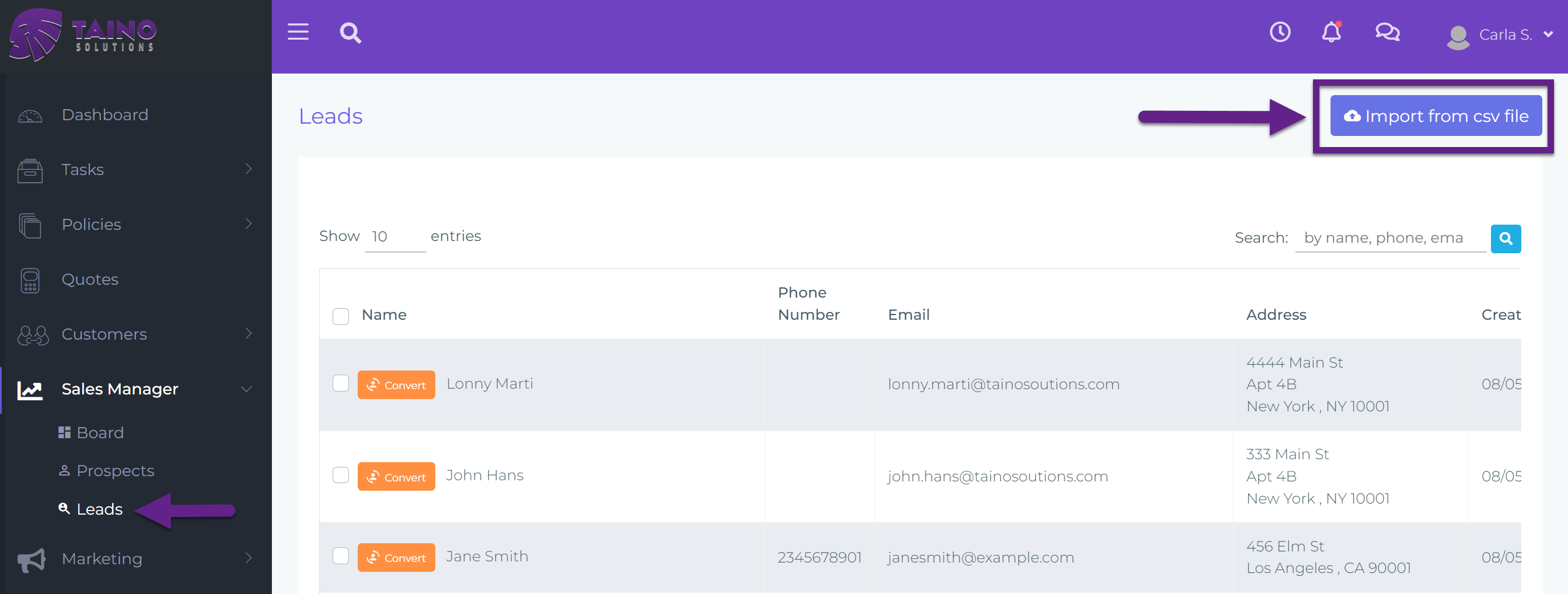Expand the Customers menu chevron
Screen dimensions: 1568x594
249,333
